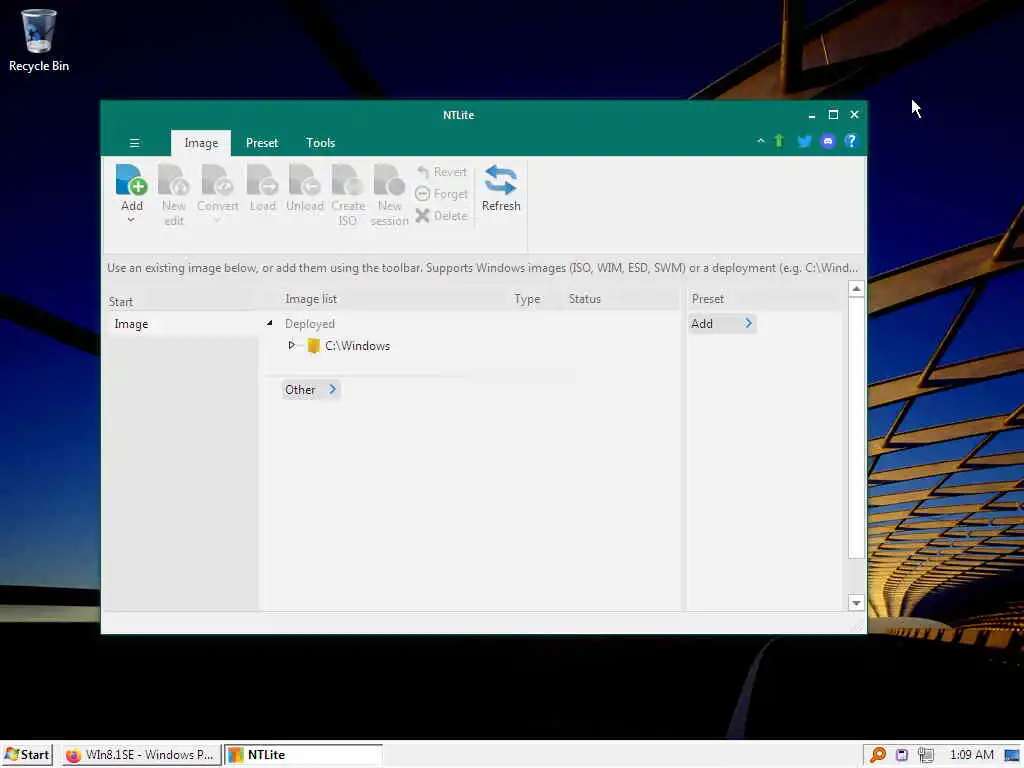Open the Twitter bird icon link
The height and width of the screenshot is (768, 1024).
[x=804, y=141]
